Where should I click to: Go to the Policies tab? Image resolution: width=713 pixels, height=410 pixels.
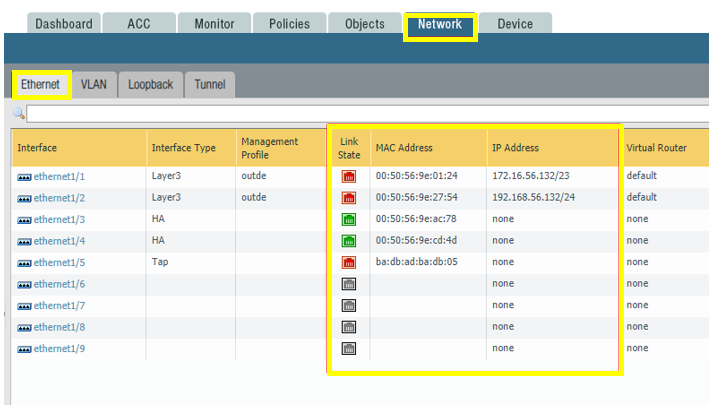click(289, 24)
